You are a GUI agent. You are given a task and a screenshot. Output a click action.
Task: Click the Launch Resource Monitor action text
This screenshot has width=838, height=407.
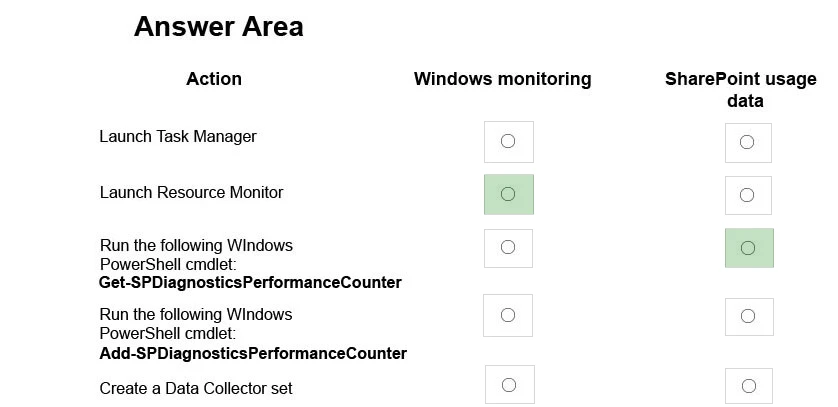[x=191, y=192]
